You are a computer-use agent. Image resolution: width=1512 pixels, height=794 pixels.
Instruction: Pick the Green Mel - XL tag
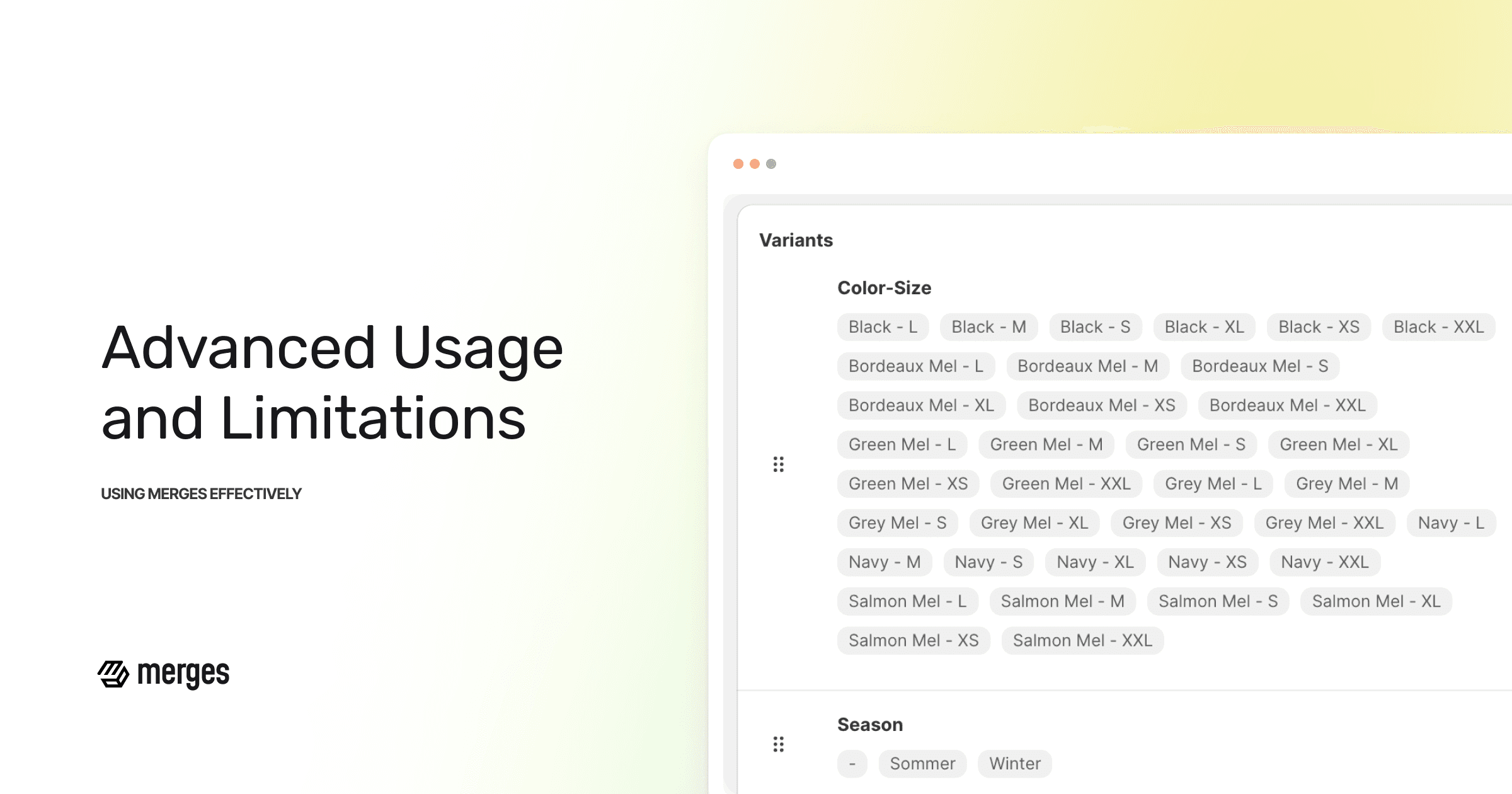tap(1339, 444)
